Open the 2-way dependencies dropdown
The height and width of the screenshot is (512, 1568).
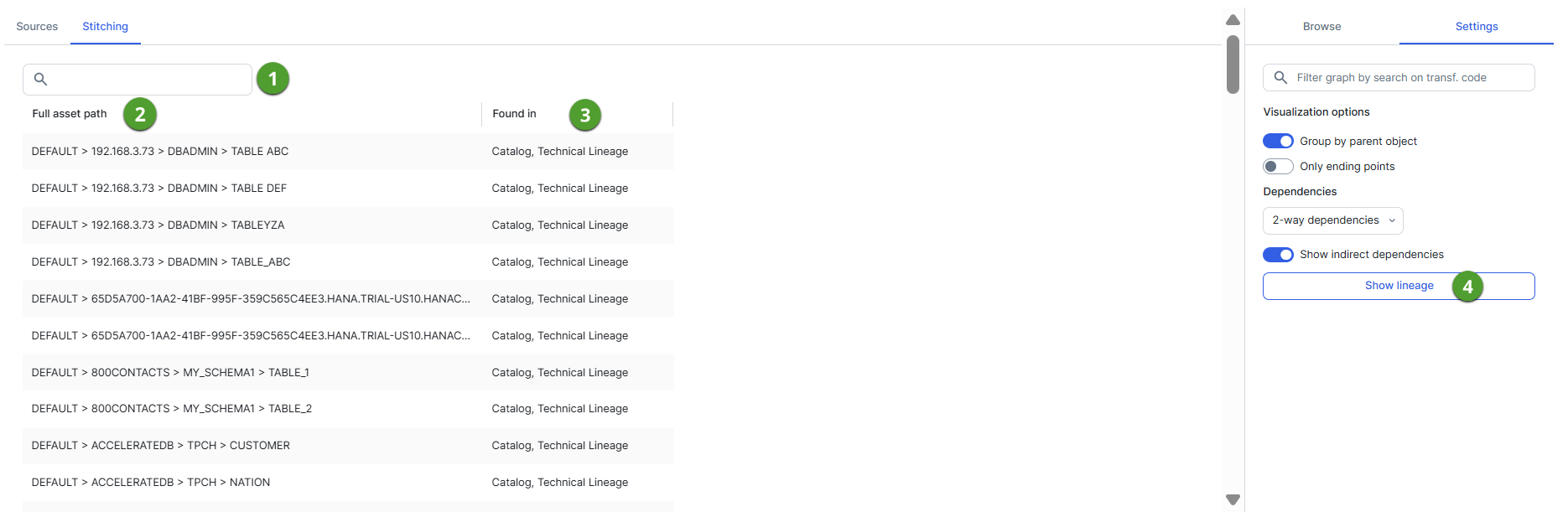[x=1332, y=220]
